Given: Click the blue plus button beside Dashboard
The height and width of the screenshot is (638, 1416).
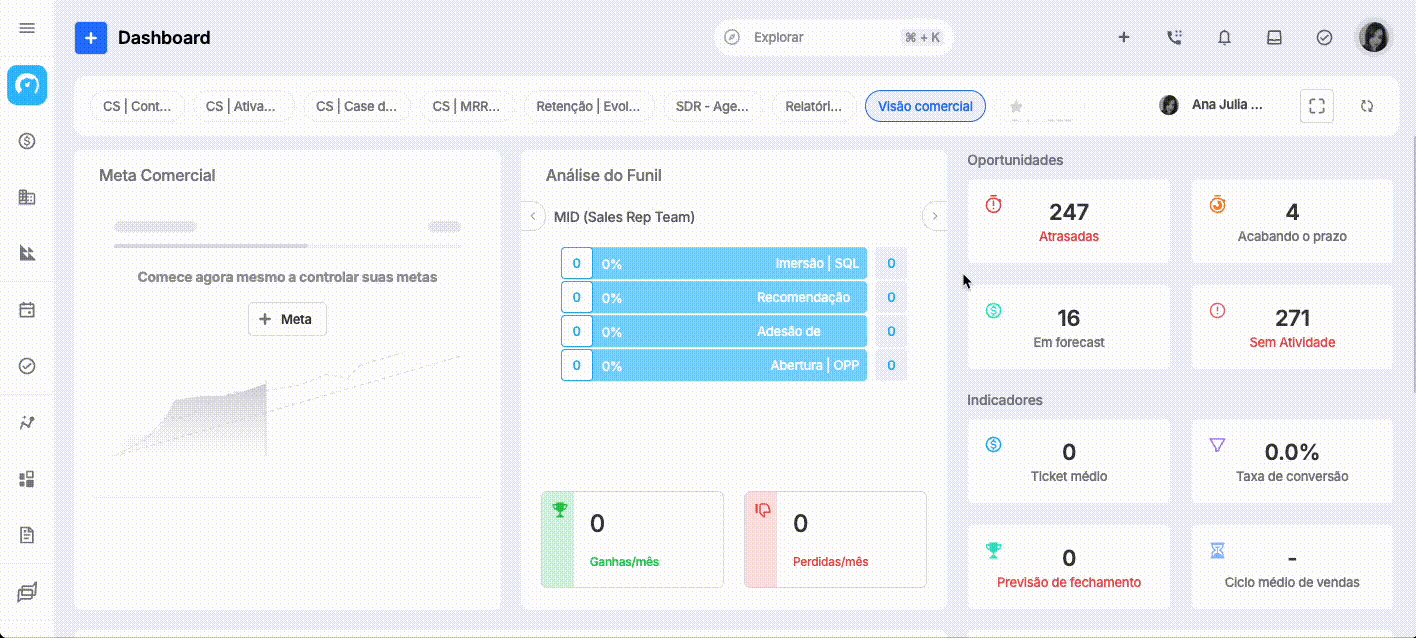Looking at the screenshot, I should click(x=91, y=38).
